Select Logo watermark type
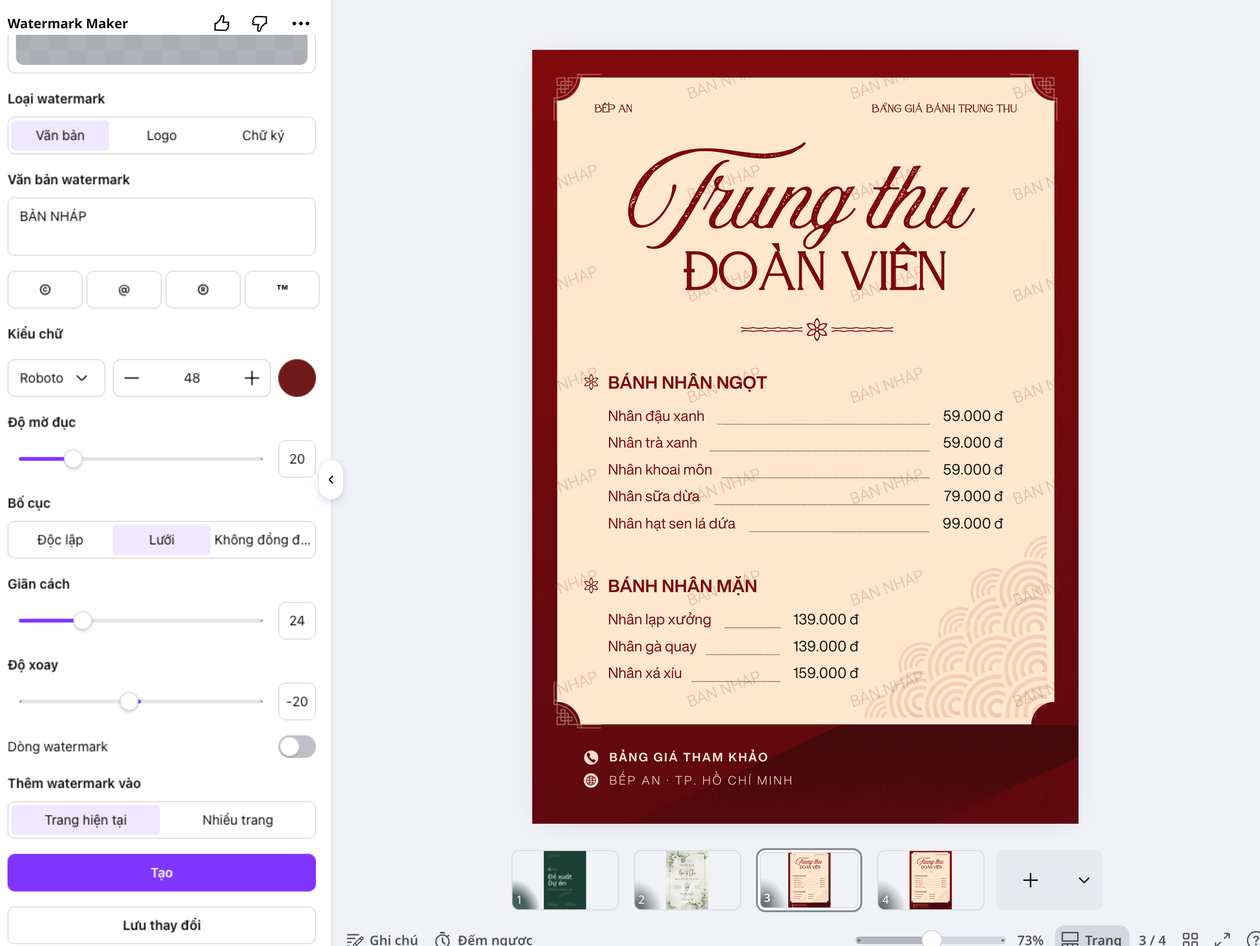Image resolution: width=1260 pixels, height=946 pixels. point(162,135)
